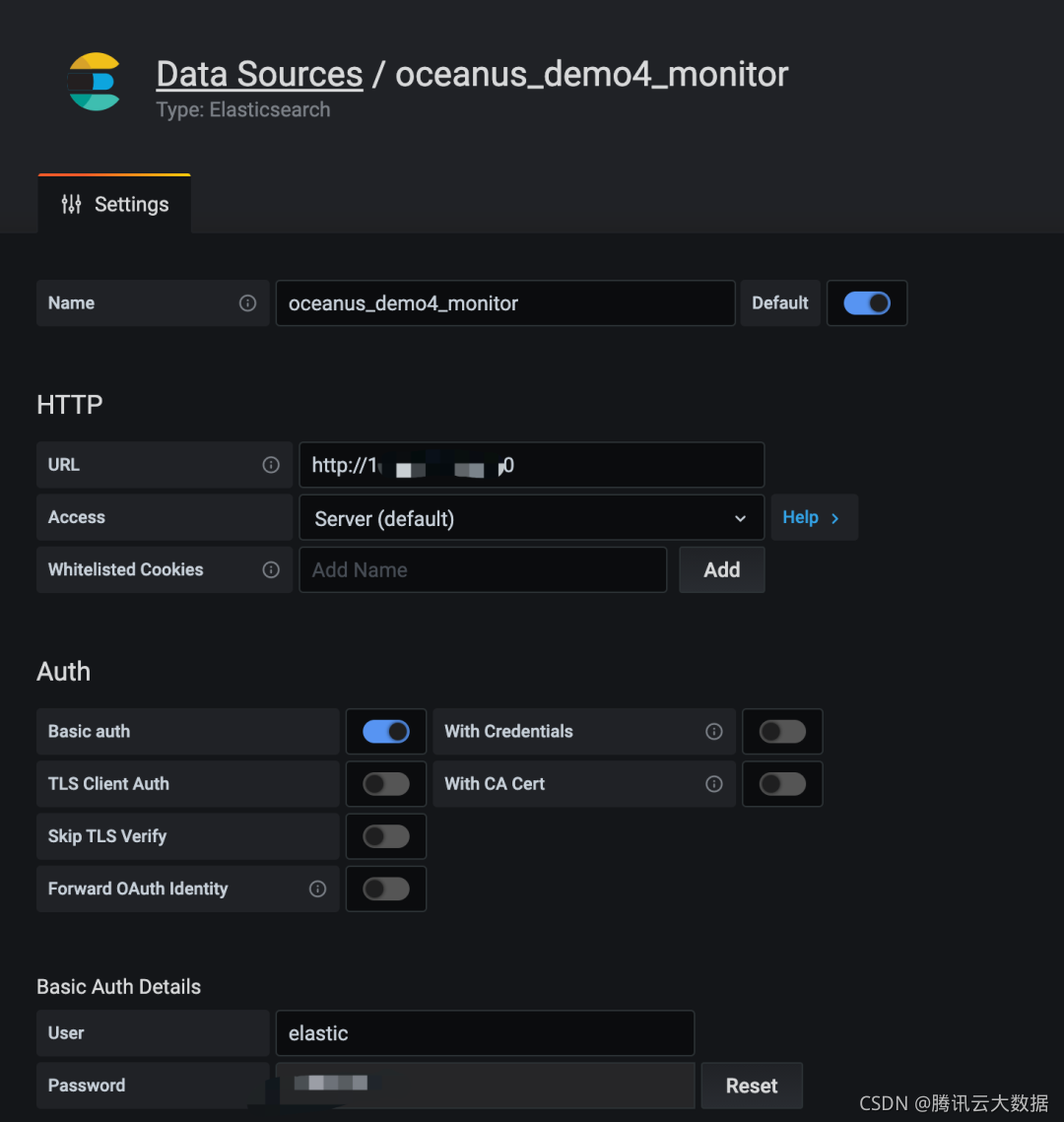The image size is (1064, 1122).
Task: Click the Add cookie button
Action: pyautogui.click(x=721, y=570)
